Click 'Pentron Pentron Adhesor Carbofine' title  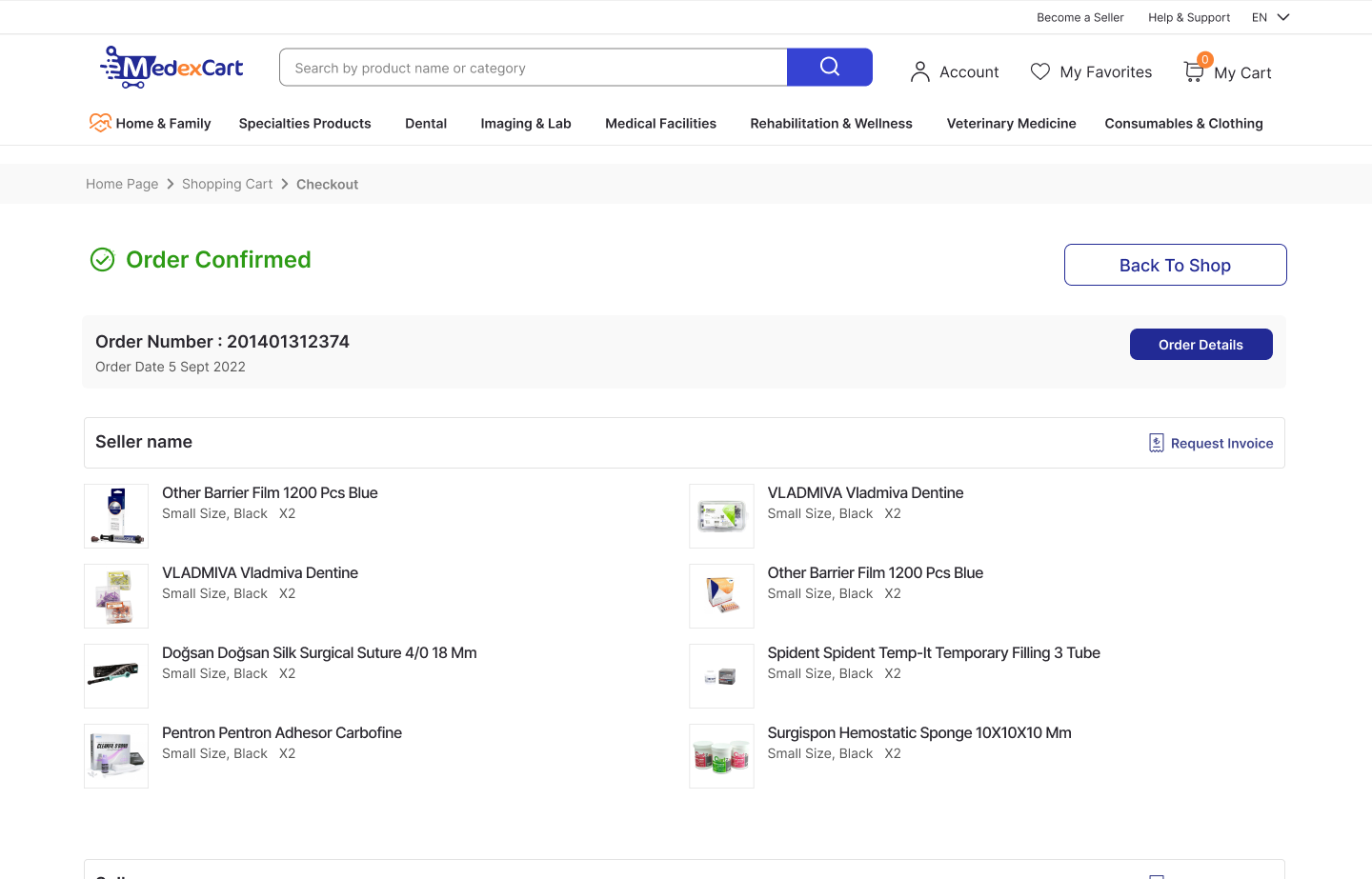click(x=282, y=732)
